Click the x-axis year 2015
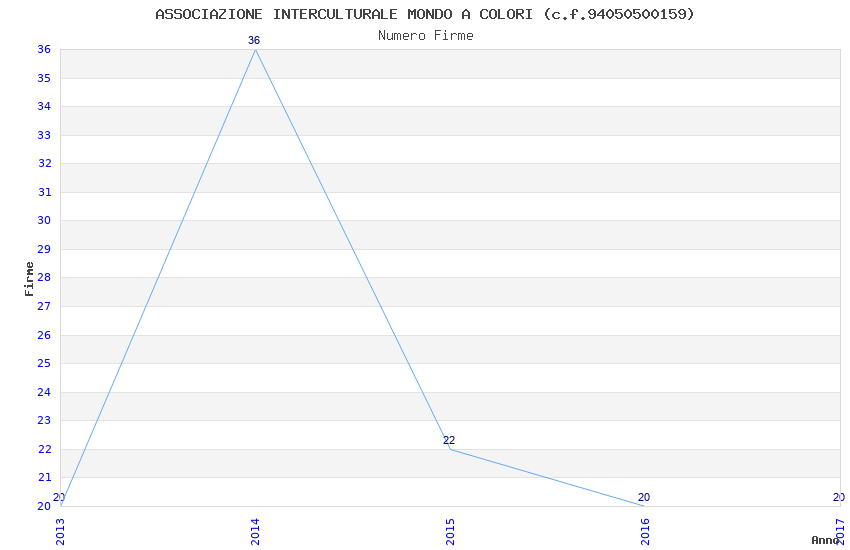 coord(450,532)
